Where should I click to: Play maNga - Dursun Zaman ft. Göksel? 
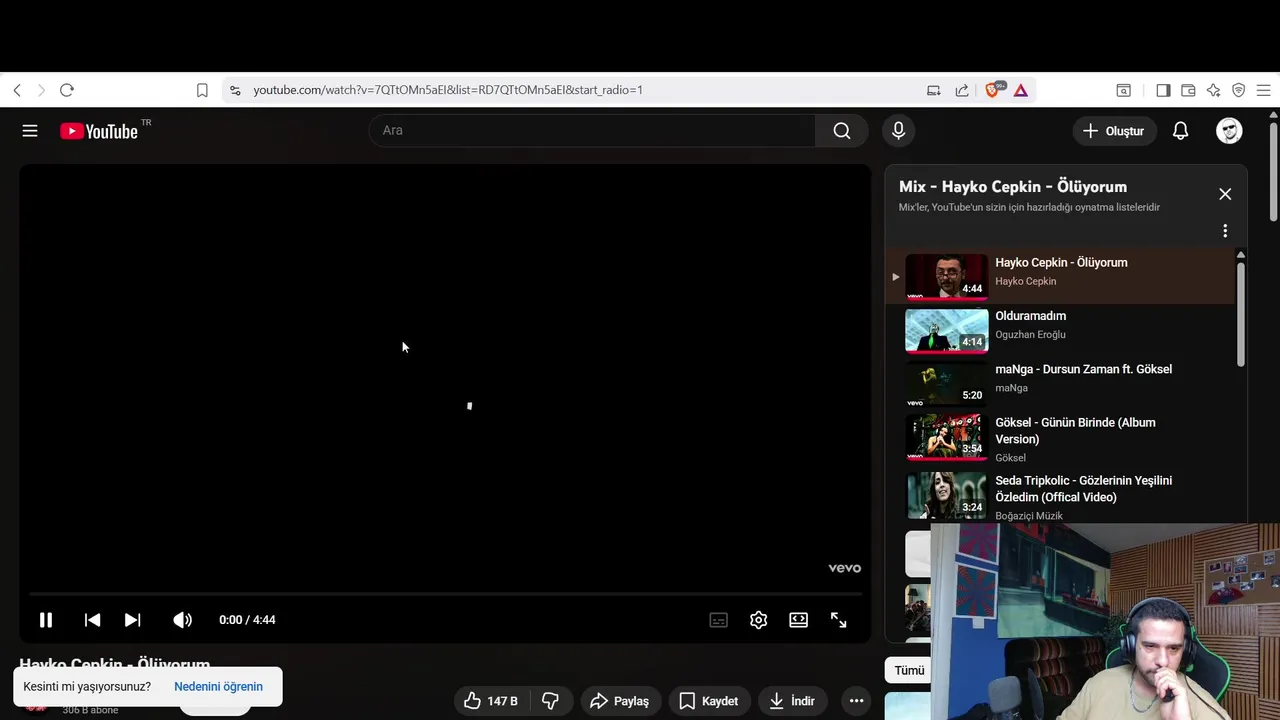(1060, 383)
